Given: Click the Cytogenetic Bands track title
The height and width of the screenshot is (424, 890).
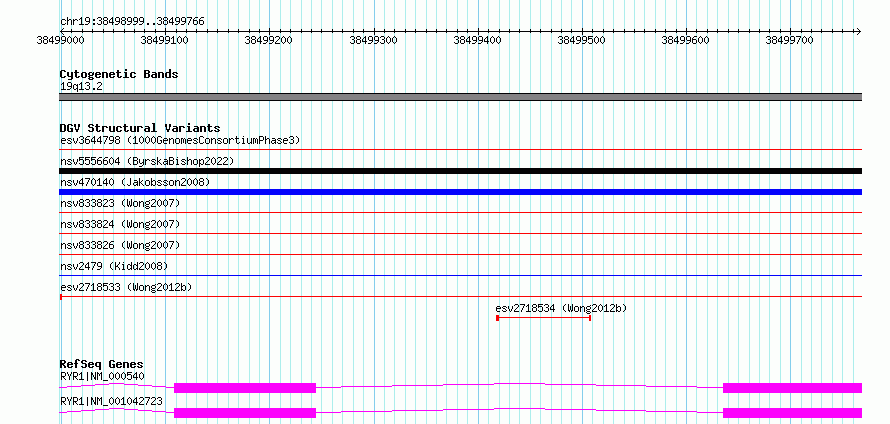Looking at the screenshot, I should point(119,74).
